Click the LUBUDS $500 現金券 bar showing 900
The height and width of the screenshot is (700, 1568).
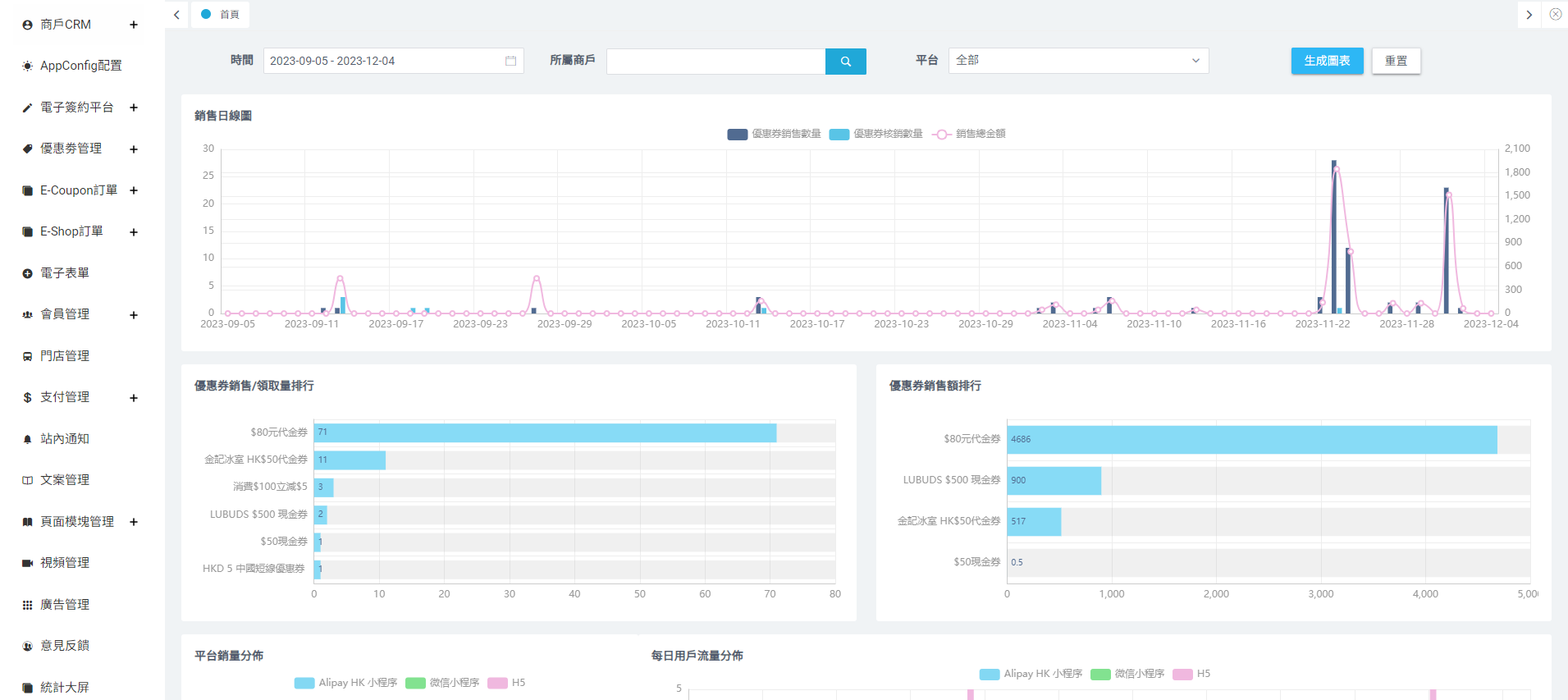pyautogui.click(x=1054, y=480)
